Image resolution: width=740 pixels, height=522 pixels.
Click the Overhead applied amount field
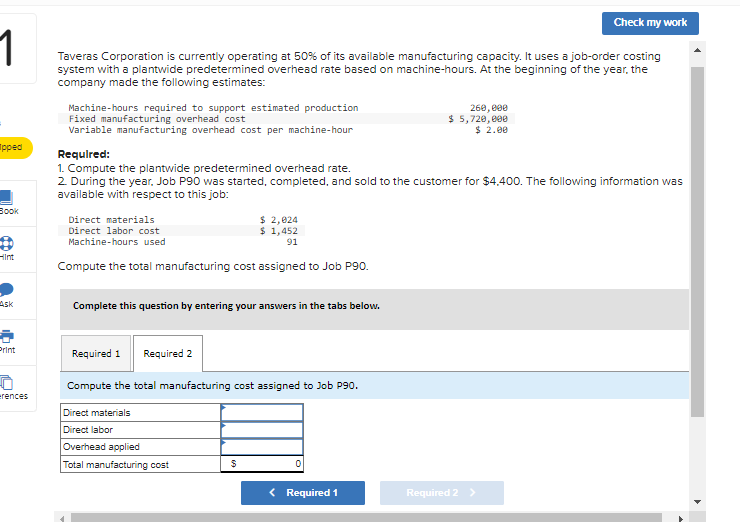[x=262, y=446]
